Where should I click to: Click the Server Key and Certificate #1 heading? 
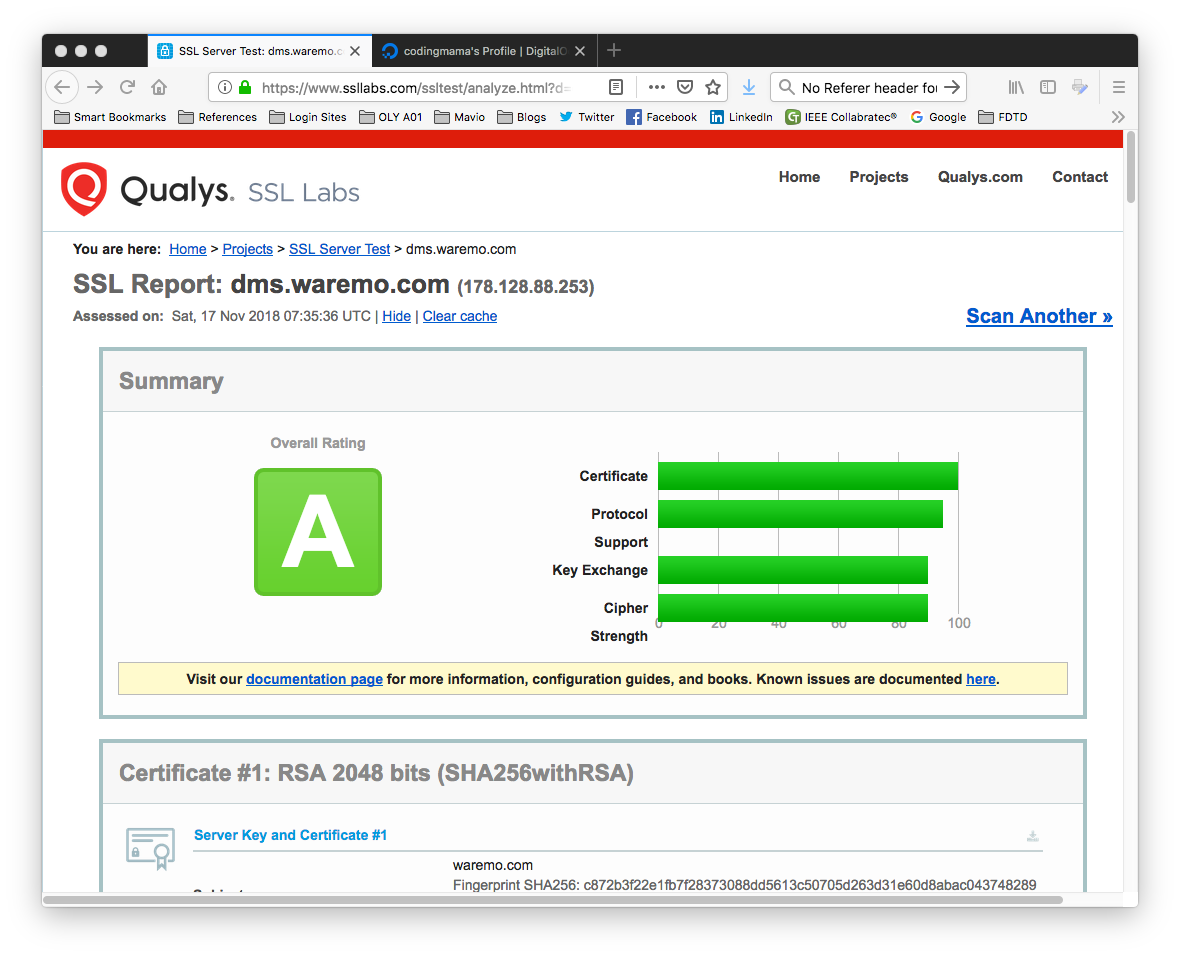290,835
